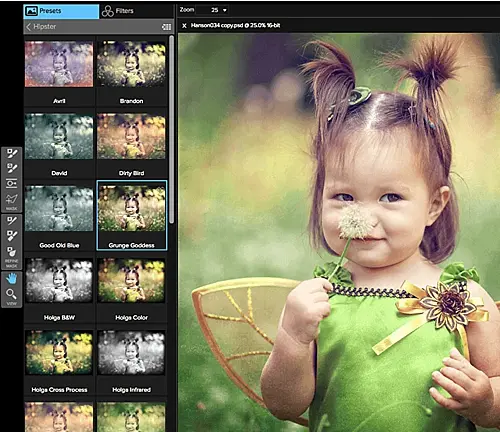
Task: Click the Avril preset label
Action: (59, 101)
